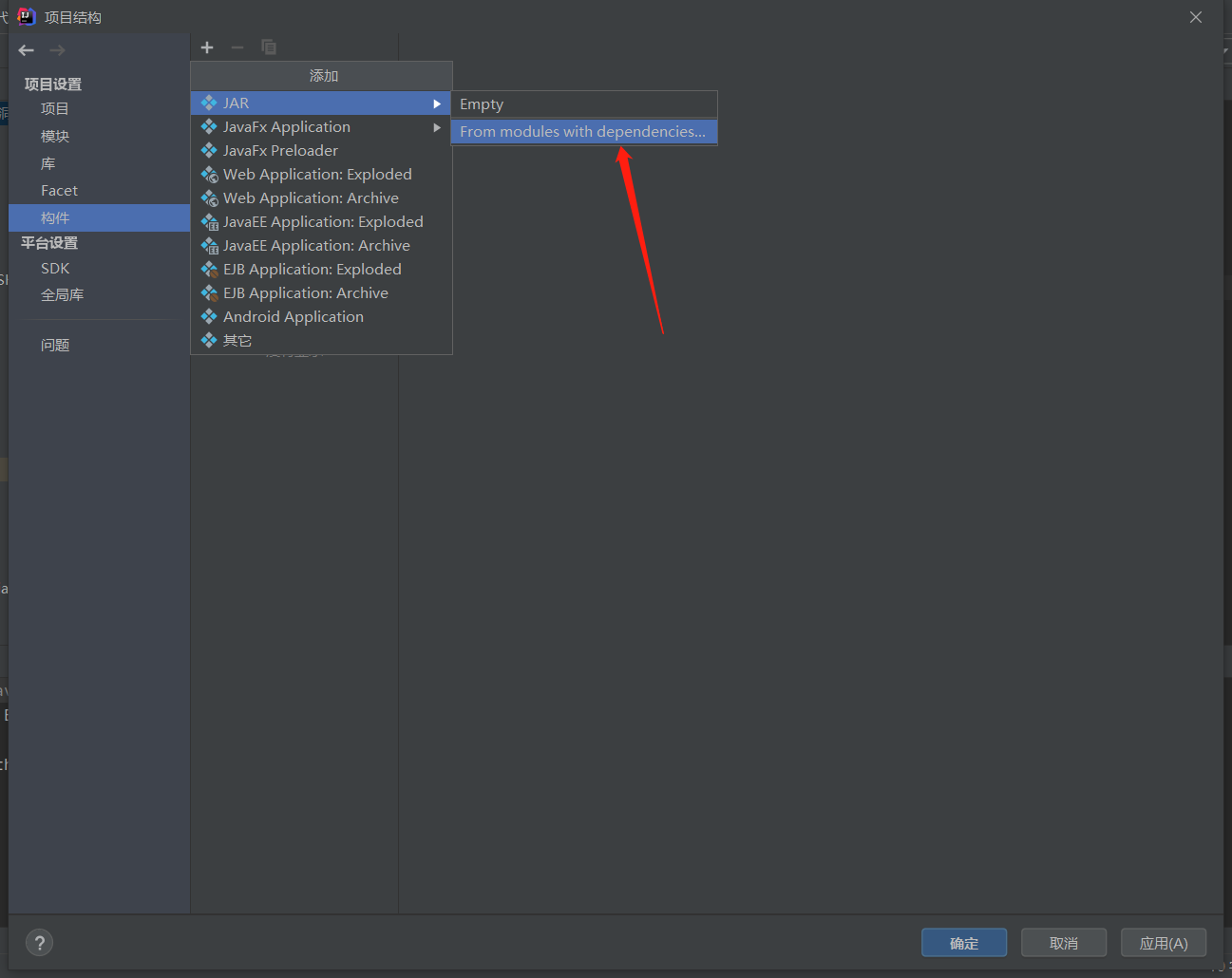Select JavaEE Application: Exploded entry

[x=321, y=221]
